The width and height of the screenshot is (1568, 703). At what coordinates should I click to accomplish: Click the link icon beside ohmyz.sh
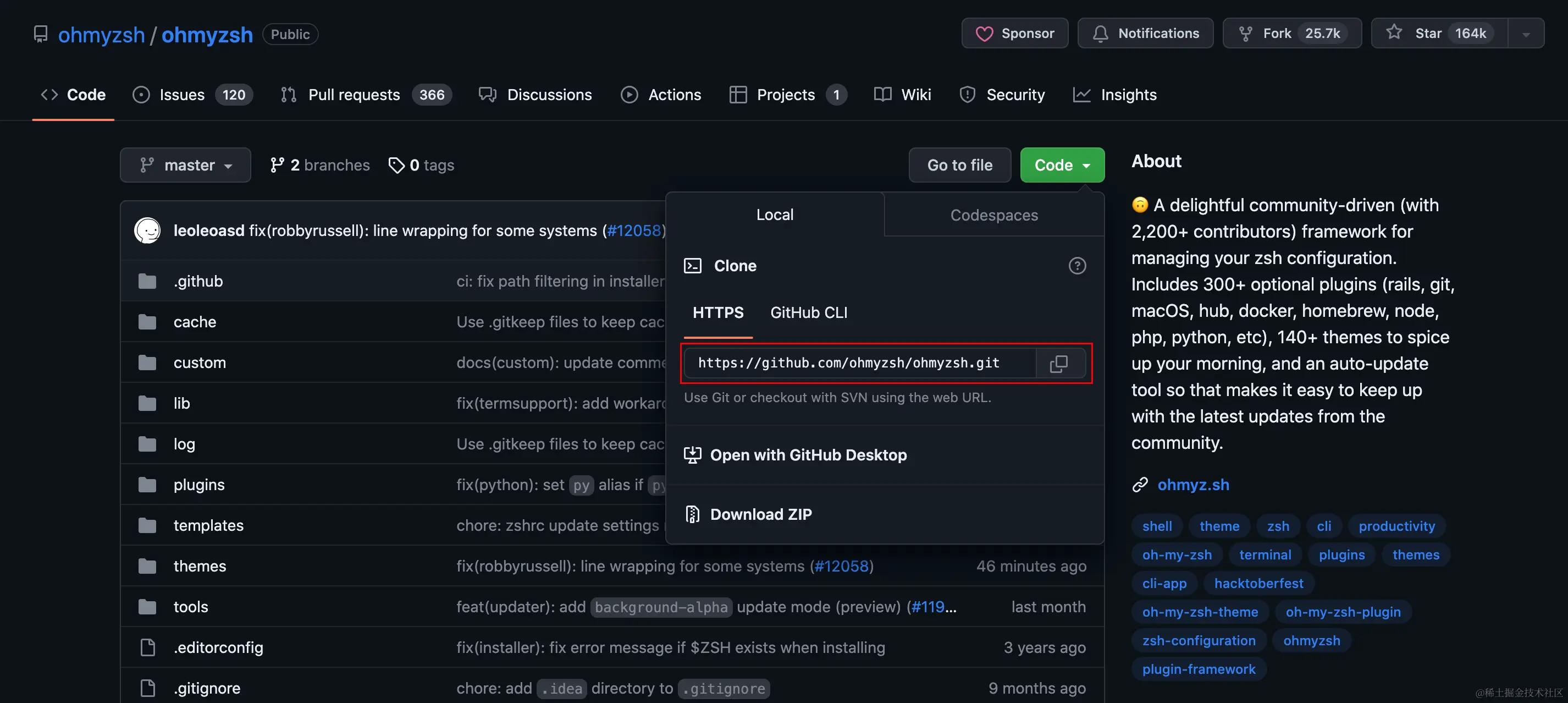tap(1140, 484)
